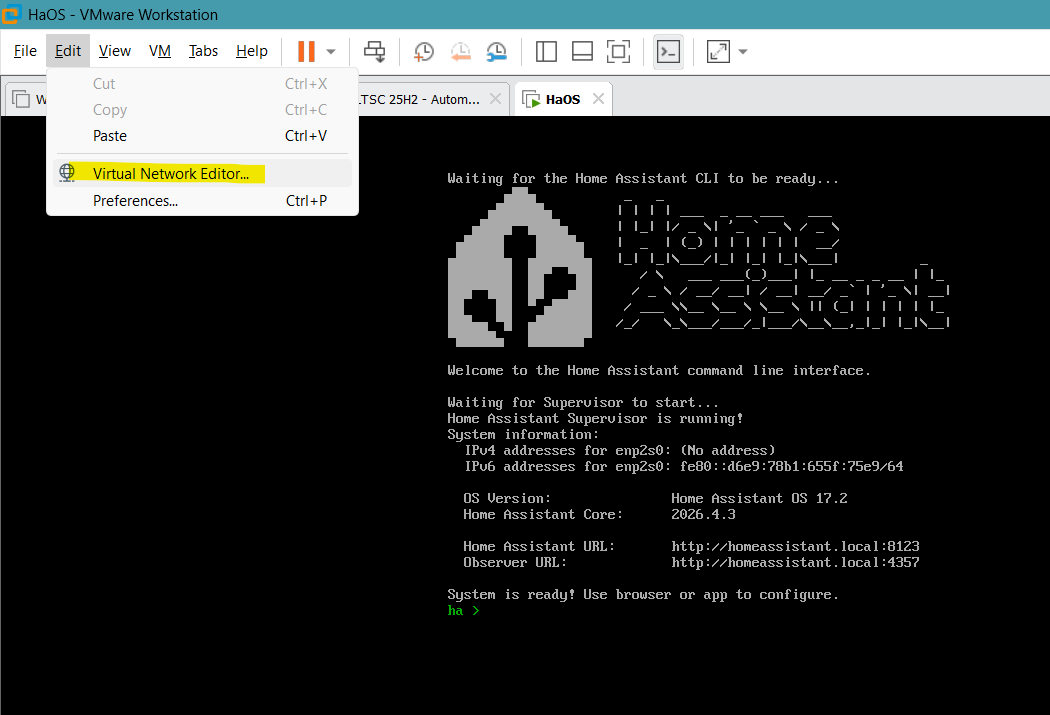Close the open Edit menu
Viewport: 1050px width, 715px height.
click(68, 51)
